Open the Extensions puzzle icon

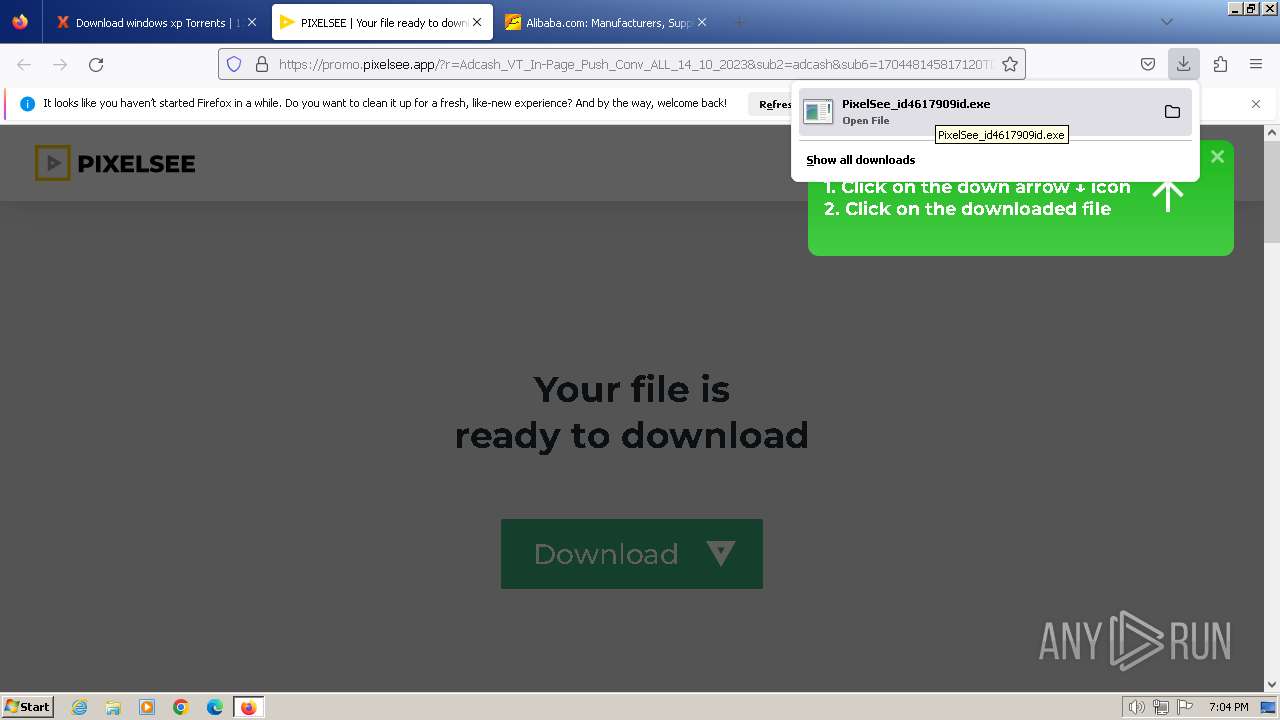(1220, 64)
